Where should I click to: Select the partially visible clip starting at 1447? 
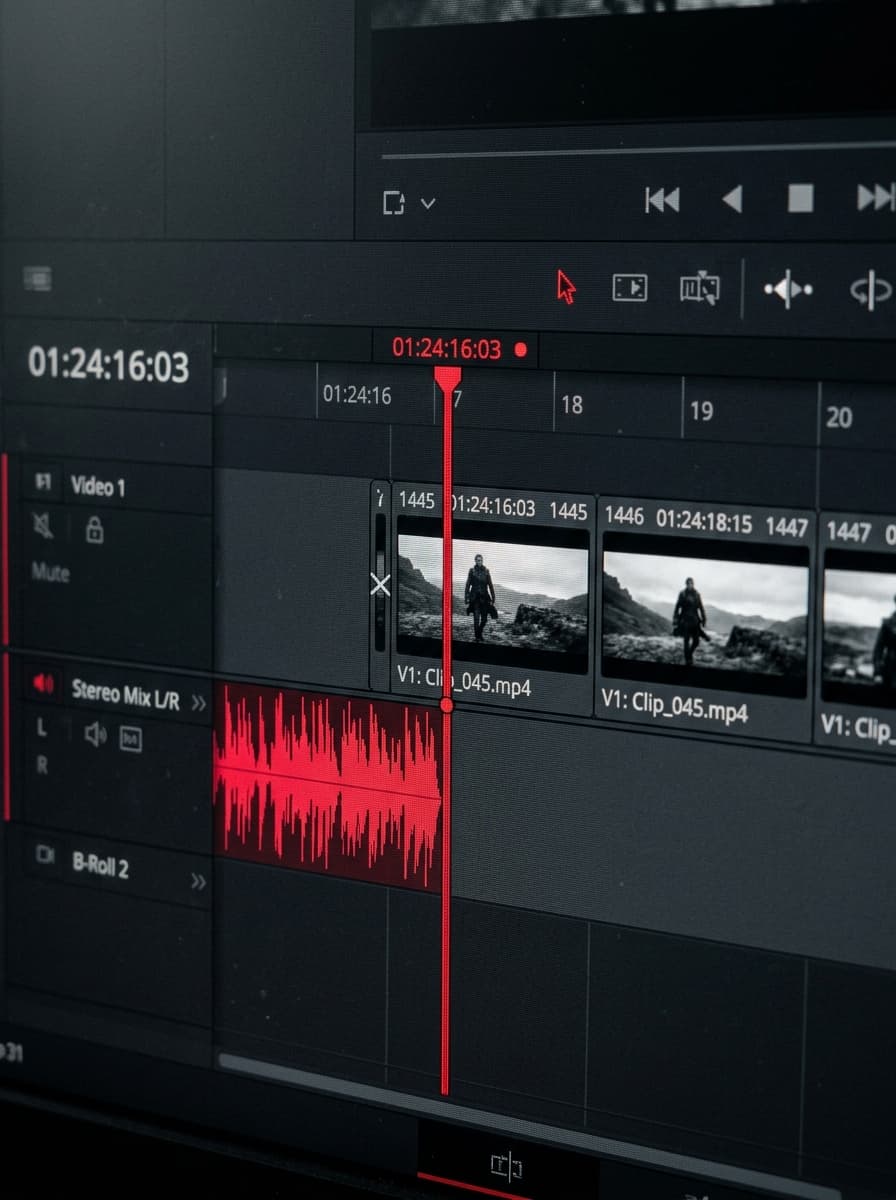(858, 629)
